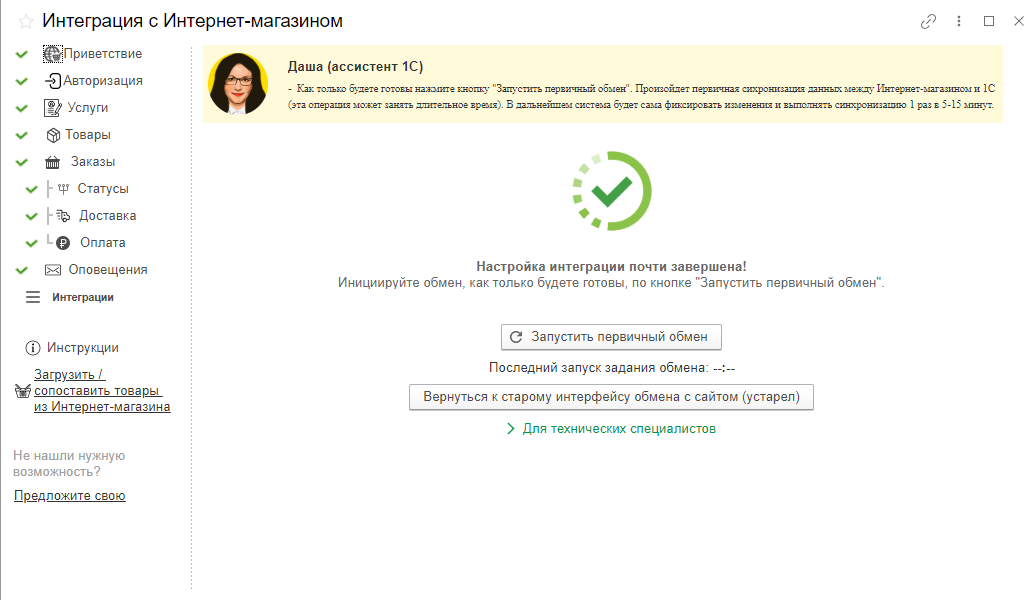Click the green checkmark beside Приветствие
Screen dimensions: 1034x600
point(22,54)
